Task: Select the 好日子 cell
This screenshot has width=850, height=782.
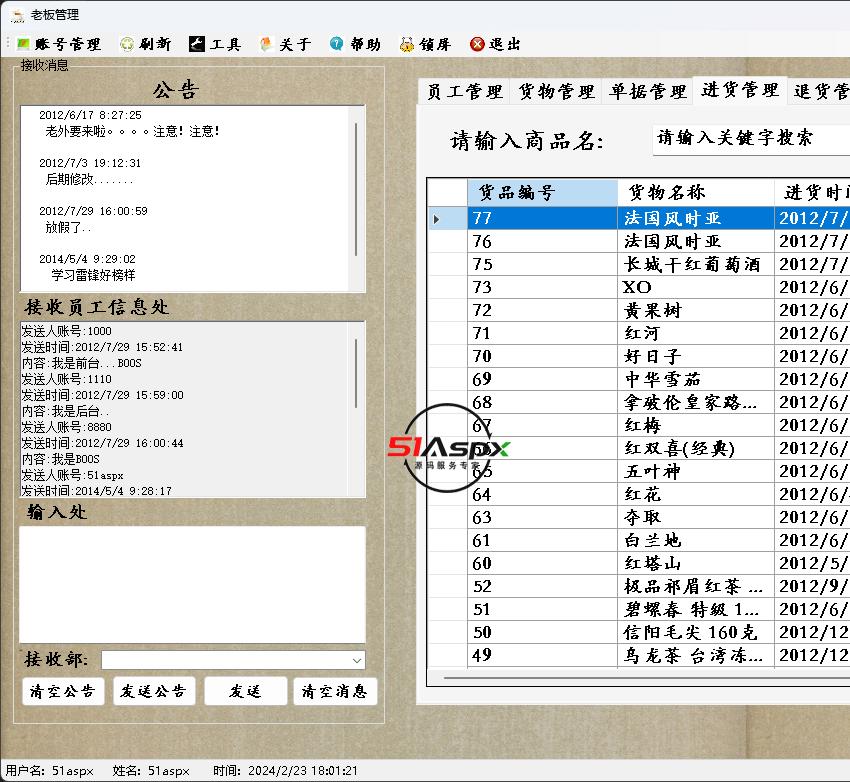Action: [696, 356]
